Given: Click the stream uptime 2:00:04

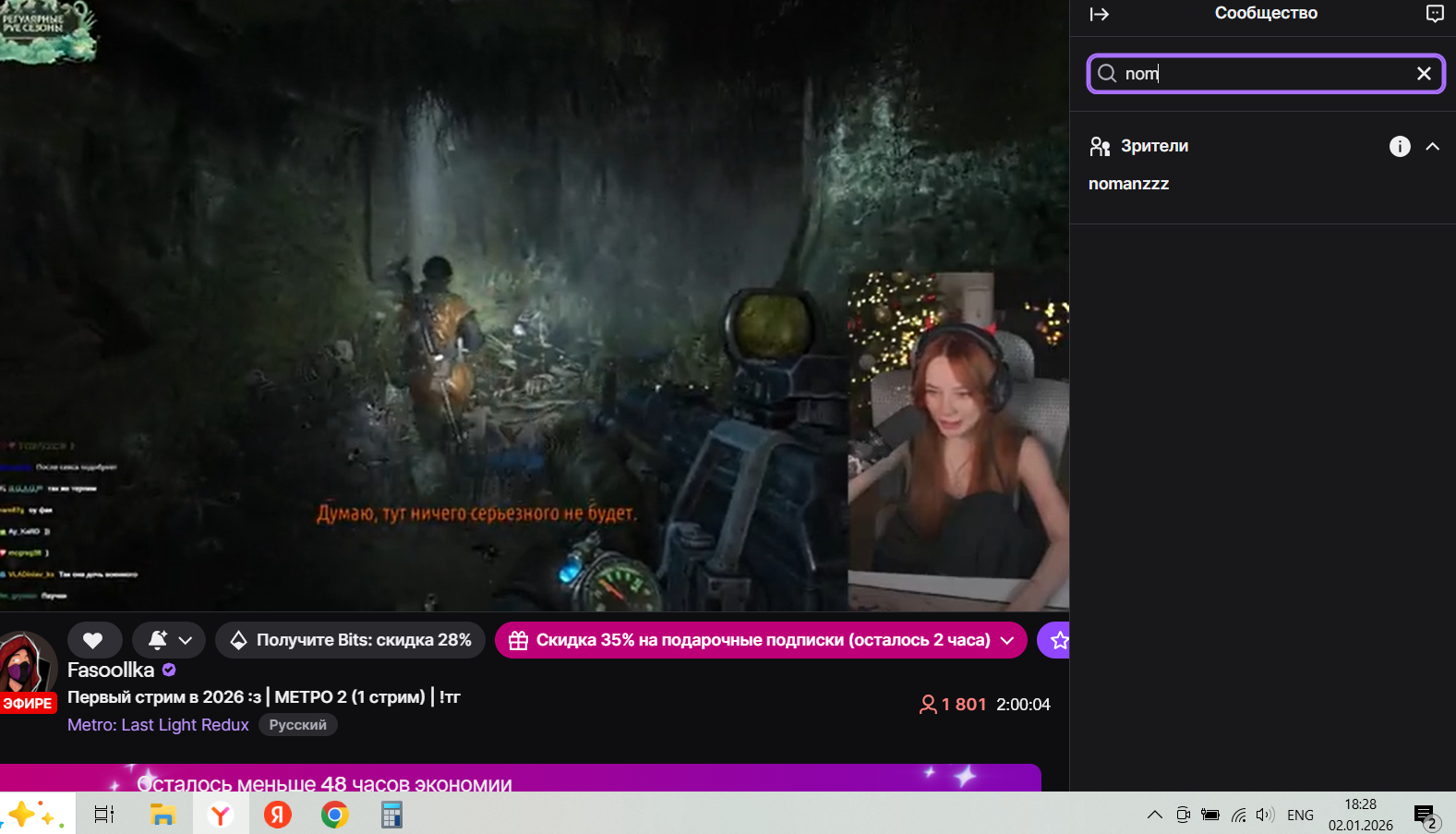Looking at the screenshot, I should click(x=1023, y=705).
